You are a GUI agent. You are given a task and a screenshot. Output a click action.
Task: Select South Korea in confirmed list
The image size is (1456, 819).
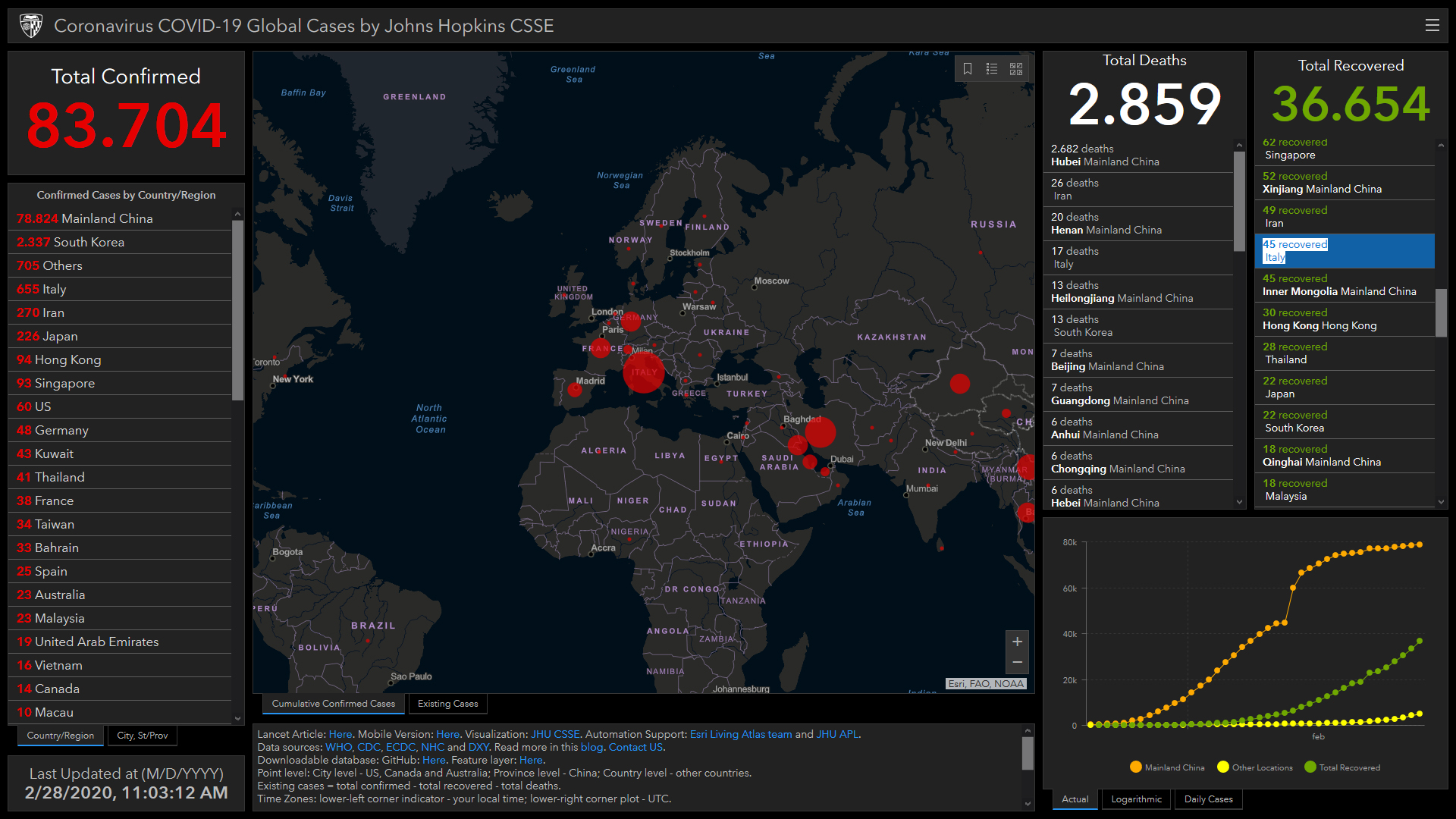(120, 242)
